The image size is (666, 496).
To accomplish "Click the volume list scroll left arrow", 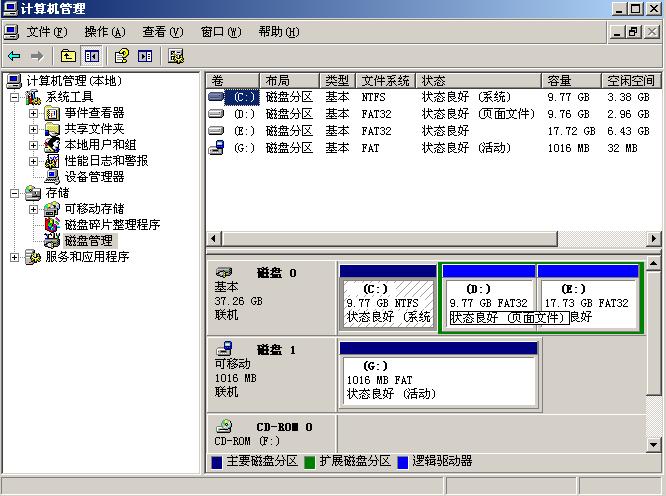I will pos(213,239).
